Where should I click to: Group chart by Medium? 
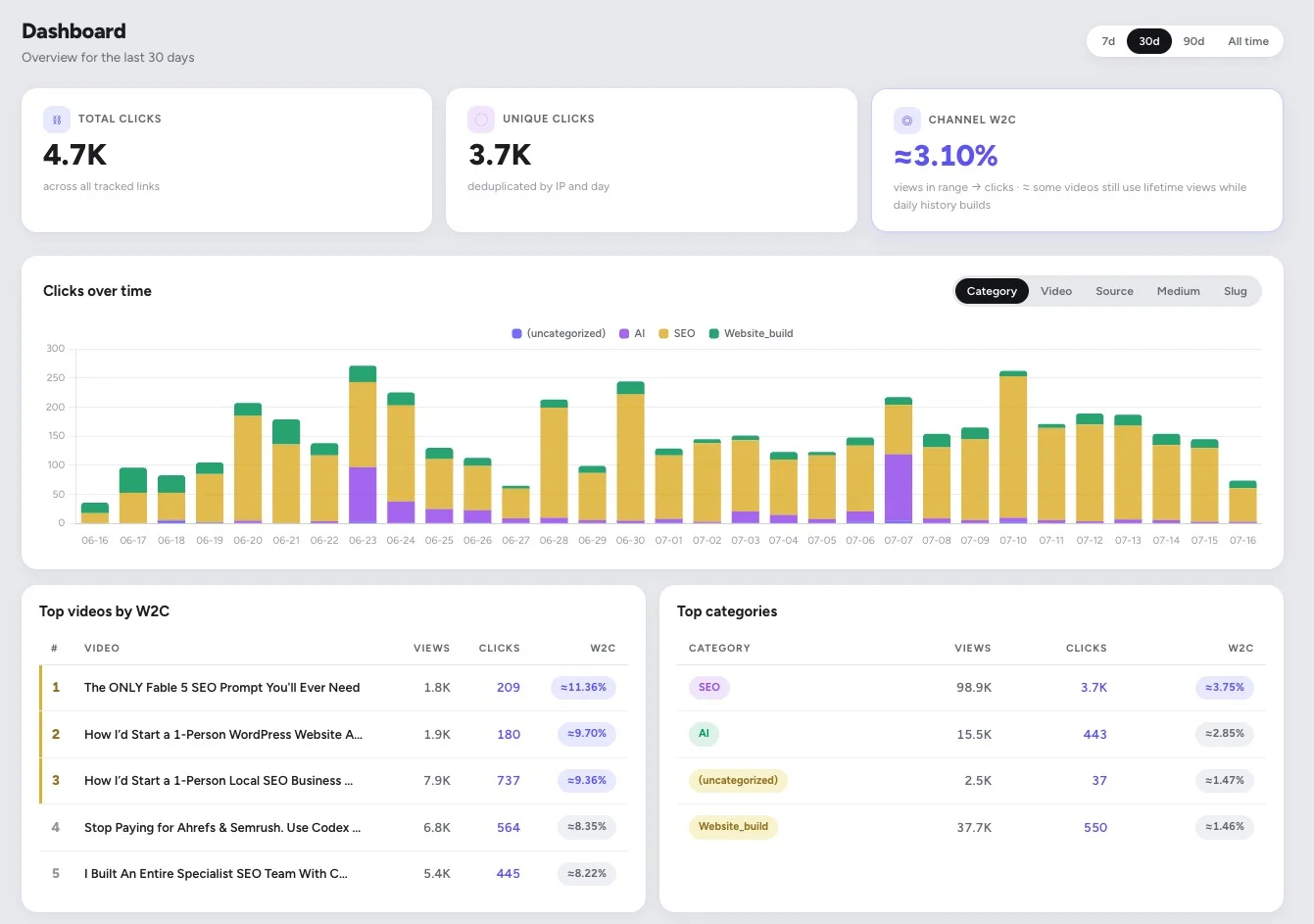tap(1178, 291)
